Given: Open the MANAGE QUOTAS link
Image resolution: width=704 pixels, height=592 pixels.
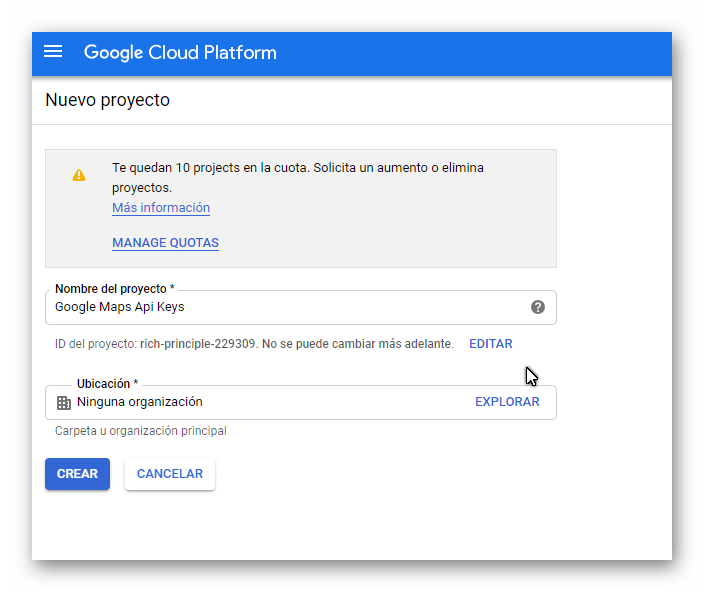Looking at the screenshot, I should pos(165,243).
